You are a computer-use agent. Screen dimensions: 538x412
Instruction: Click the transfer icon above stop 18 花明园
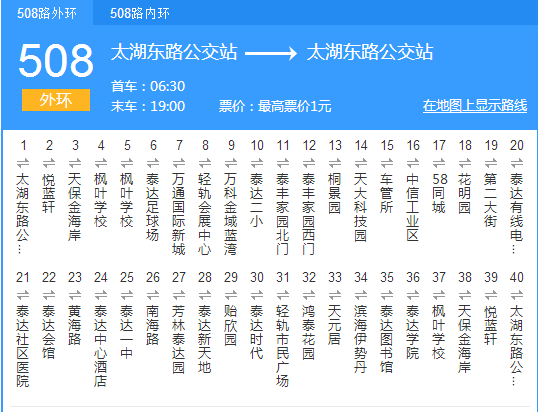465,163
